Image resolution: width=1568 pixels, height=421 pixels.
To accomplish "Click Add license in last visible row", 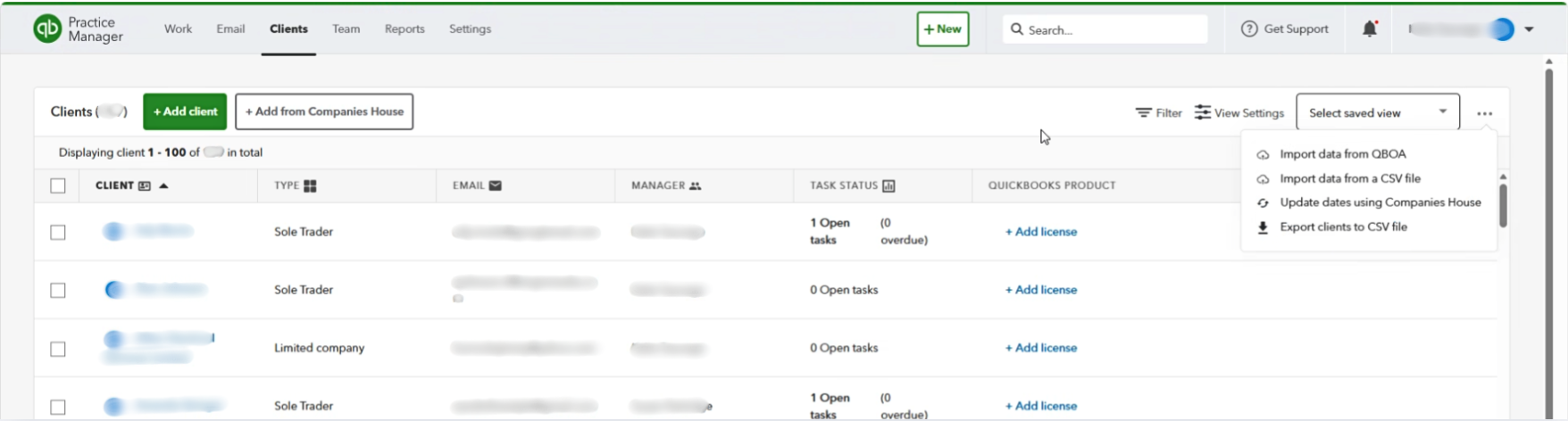I will pyautogui.click(x=1041, y=406).
